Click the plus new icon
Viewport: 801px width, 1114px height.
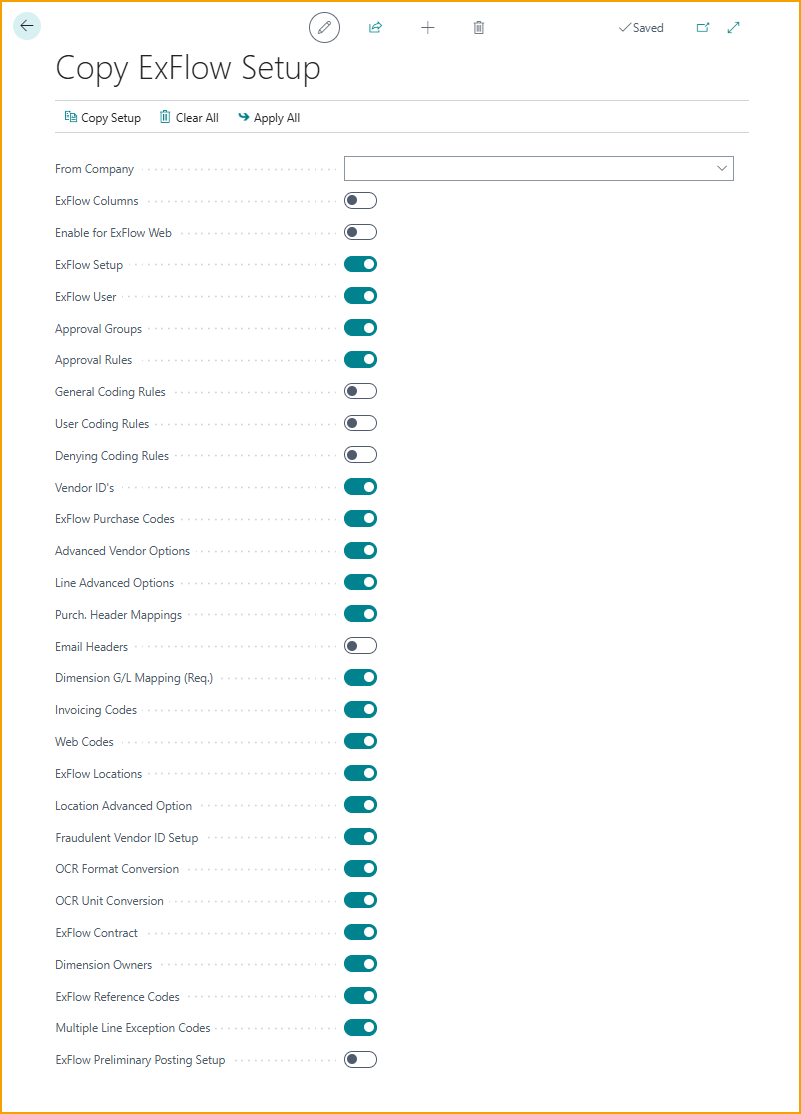pos(428,28)
